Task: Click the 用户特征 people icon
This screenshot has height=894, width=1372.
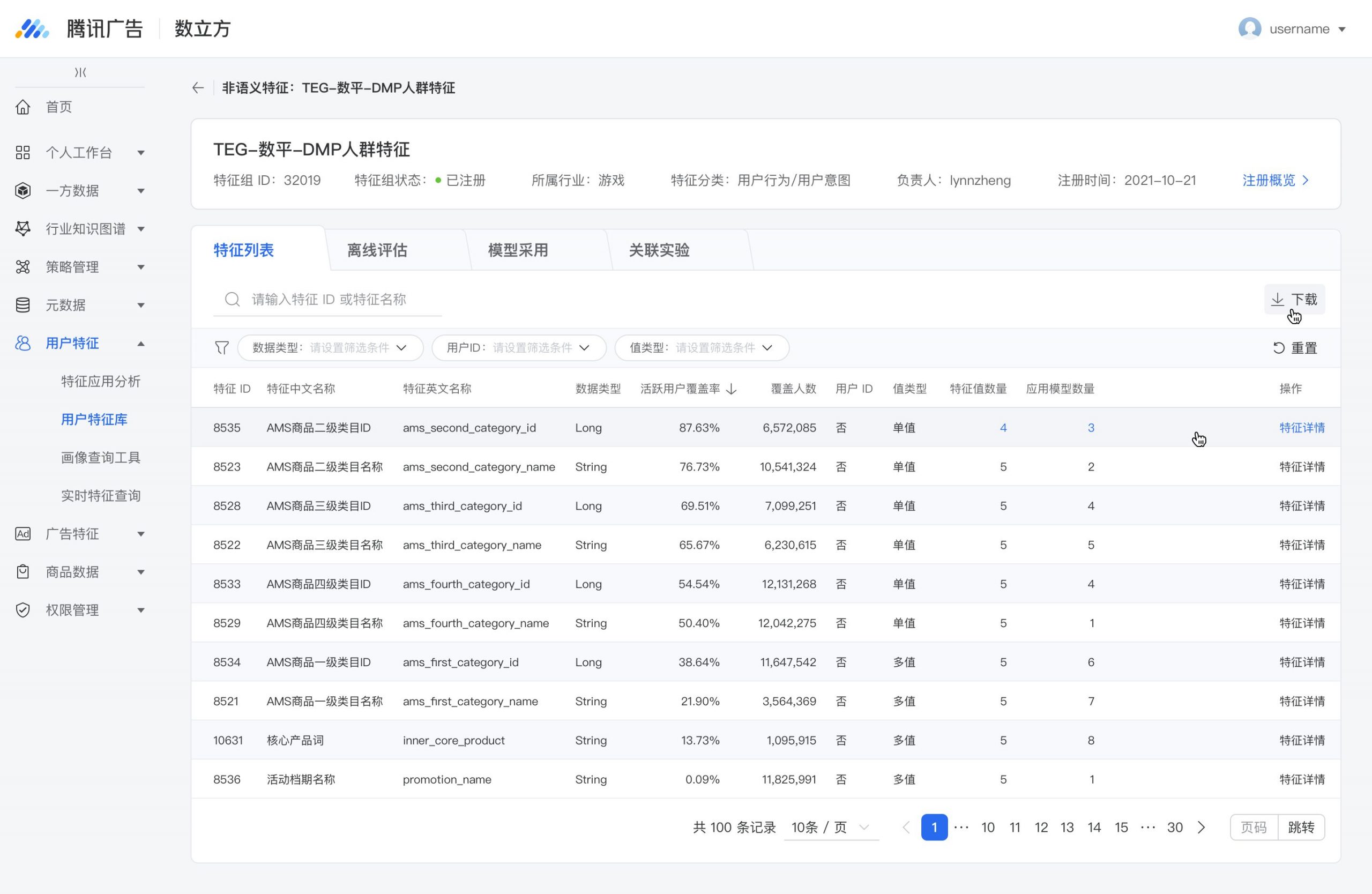Action: click(23, 344)
